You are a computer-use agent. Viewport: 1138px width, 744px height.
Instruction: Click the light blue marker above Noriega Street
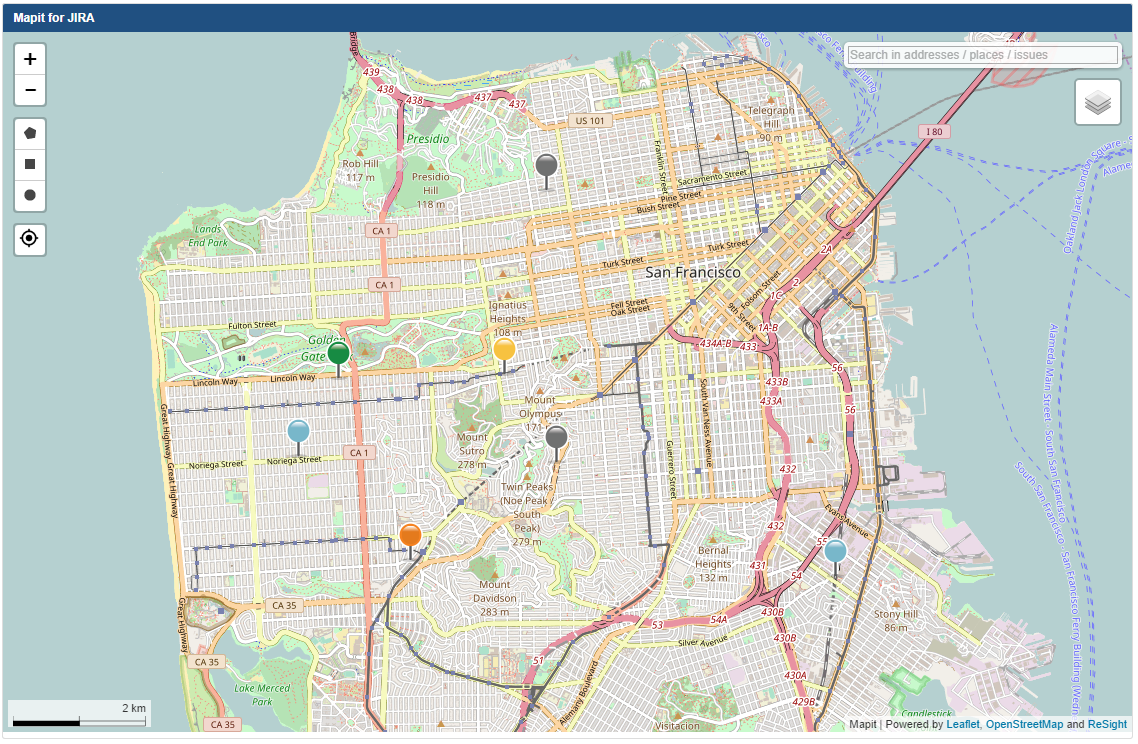point(298,432)
